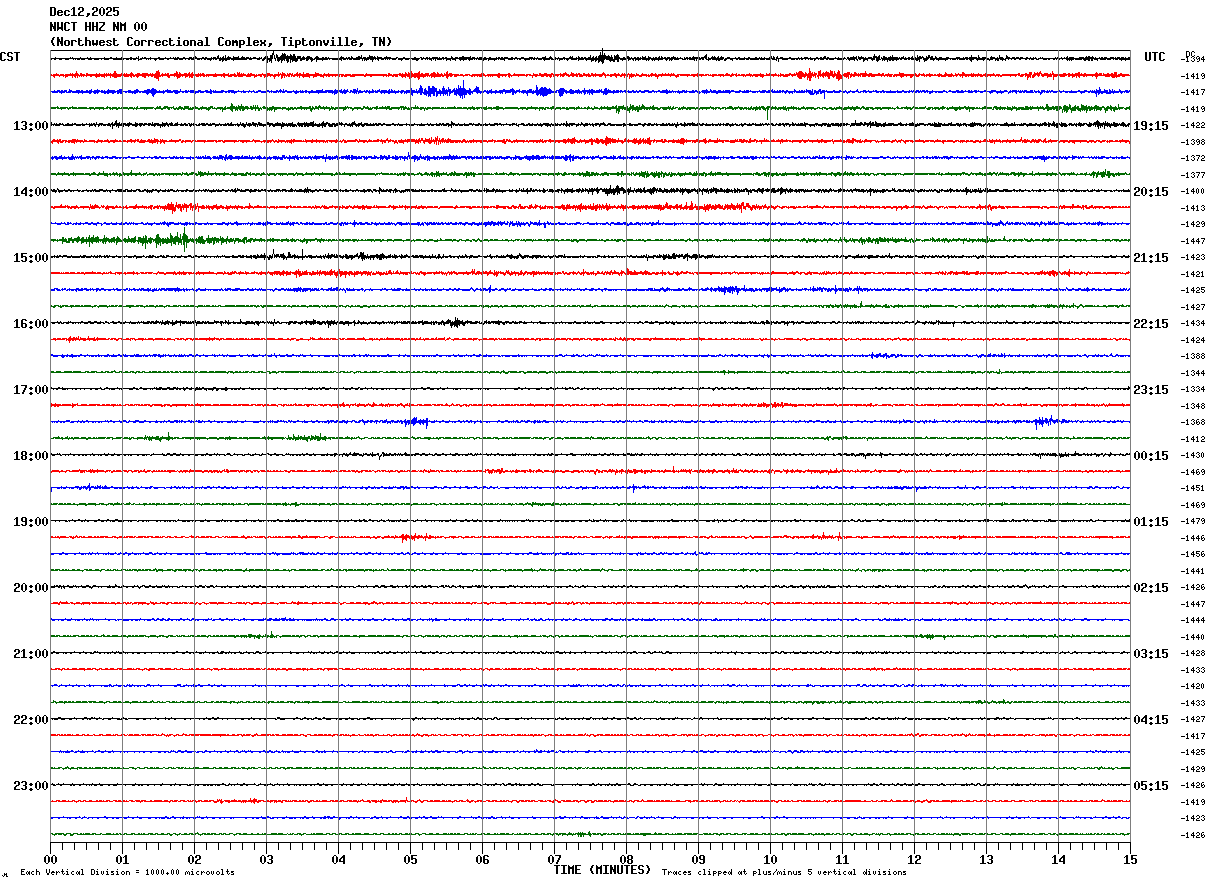Click minute tick label '00' on x-axis

(50, 859)
